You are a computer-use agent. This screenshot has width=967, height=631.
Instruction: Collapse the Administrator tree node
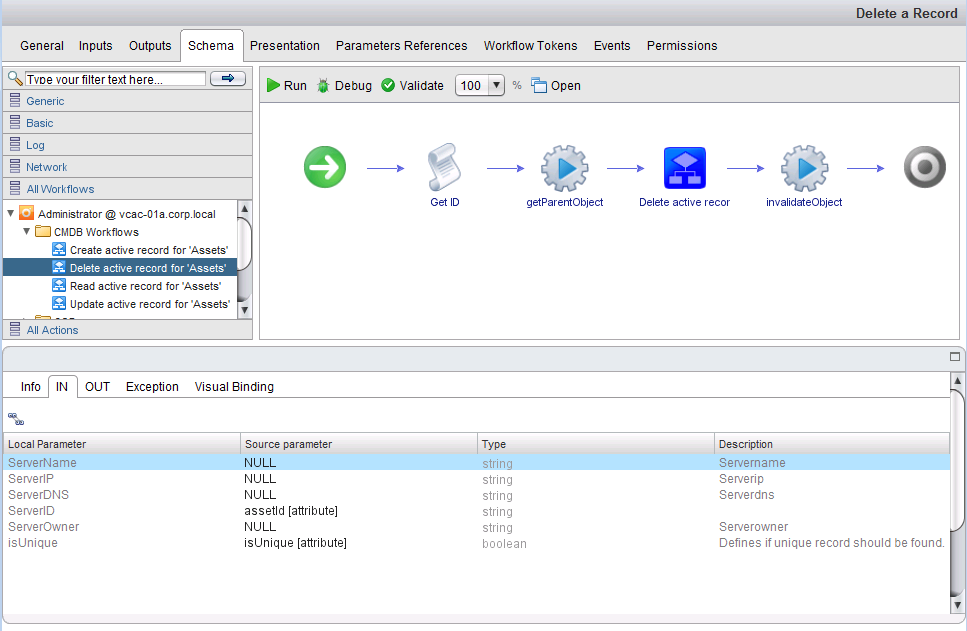tap(10, 213)
